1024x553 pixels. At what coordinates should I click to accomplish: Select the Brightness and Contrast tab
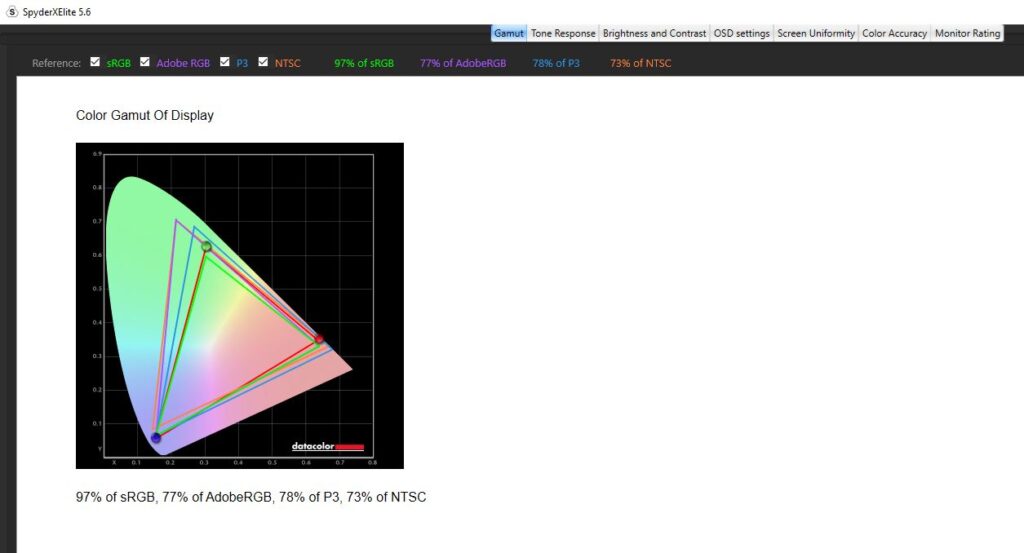point(654,33)
